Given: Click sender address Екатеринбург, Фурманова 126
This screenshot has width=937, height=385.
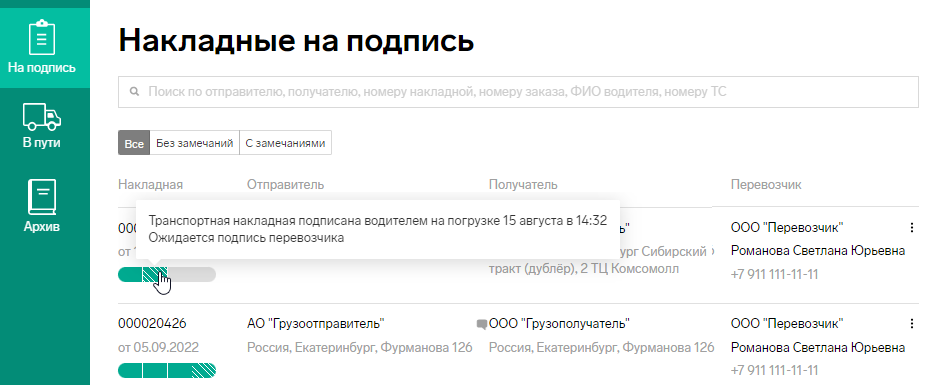Looking at the screenshot, I should coord(360,347).
